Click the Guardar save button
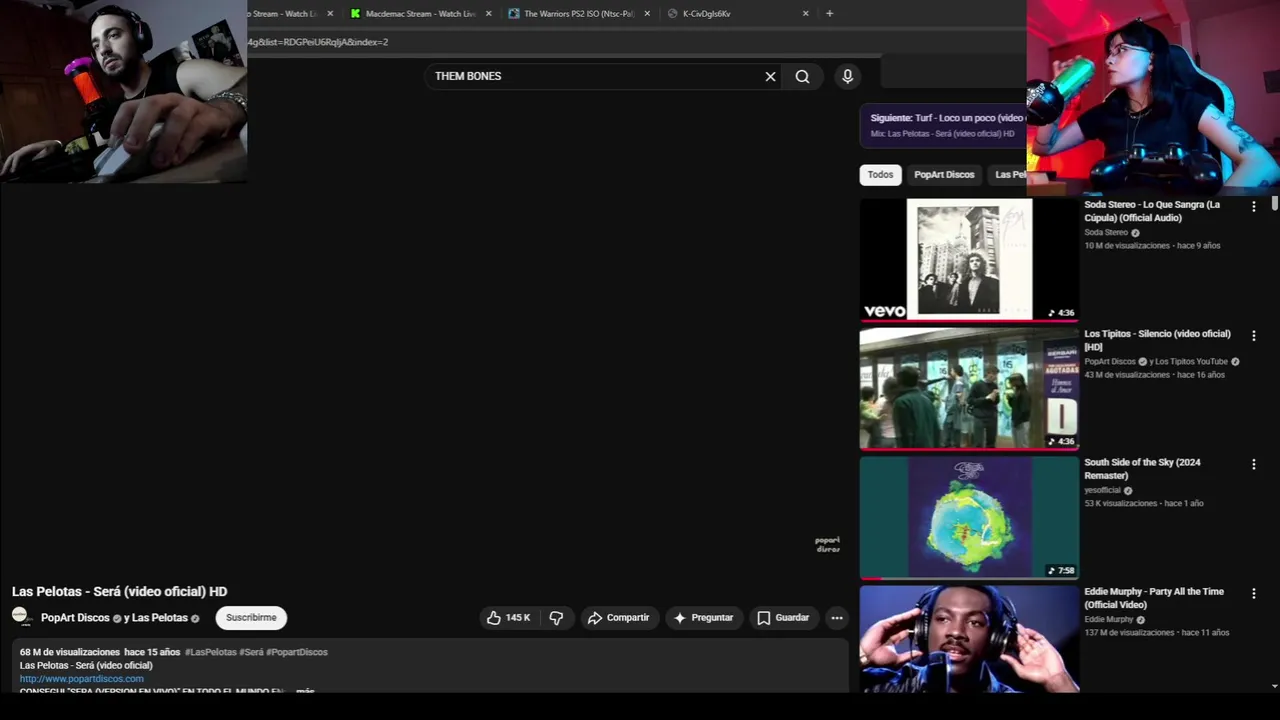Viewport: 1280px width, 720px height. (783, 618)
